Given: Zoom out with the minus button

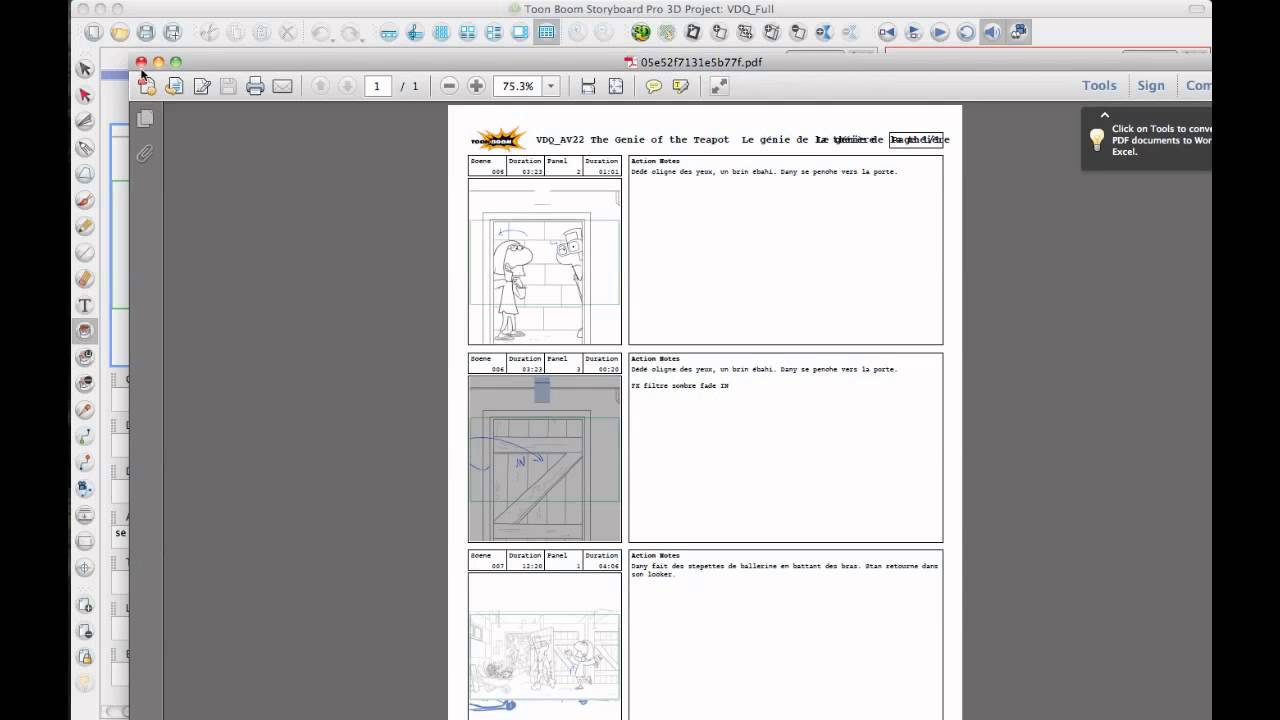Looking at the screenshot, I should (x=449, y=86).
